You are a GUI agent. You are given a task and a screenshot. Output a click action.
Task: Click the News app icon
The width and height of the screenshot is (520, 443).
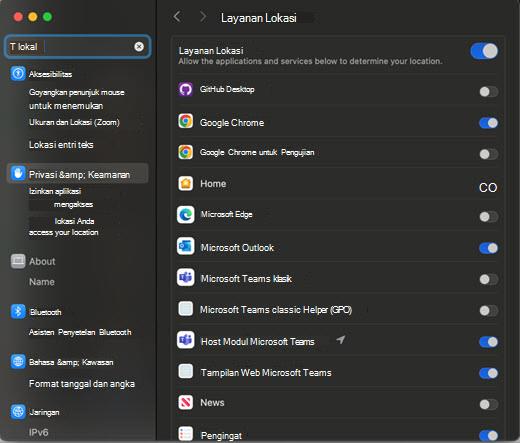coord(186,402)
